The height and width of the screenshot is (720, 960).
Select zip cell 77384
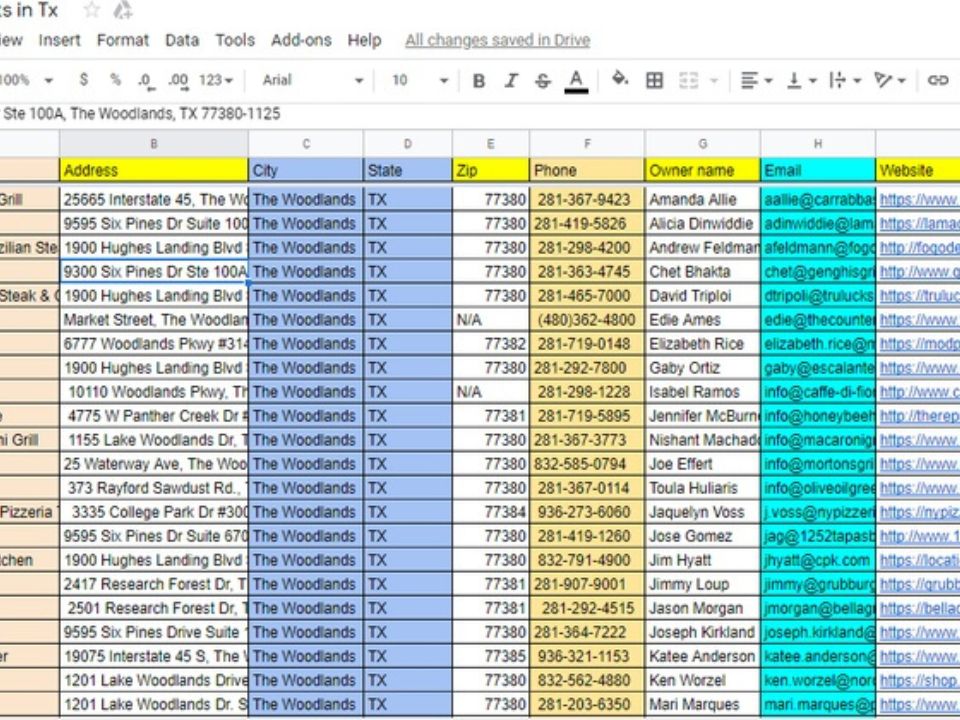[x=490, y=512]
